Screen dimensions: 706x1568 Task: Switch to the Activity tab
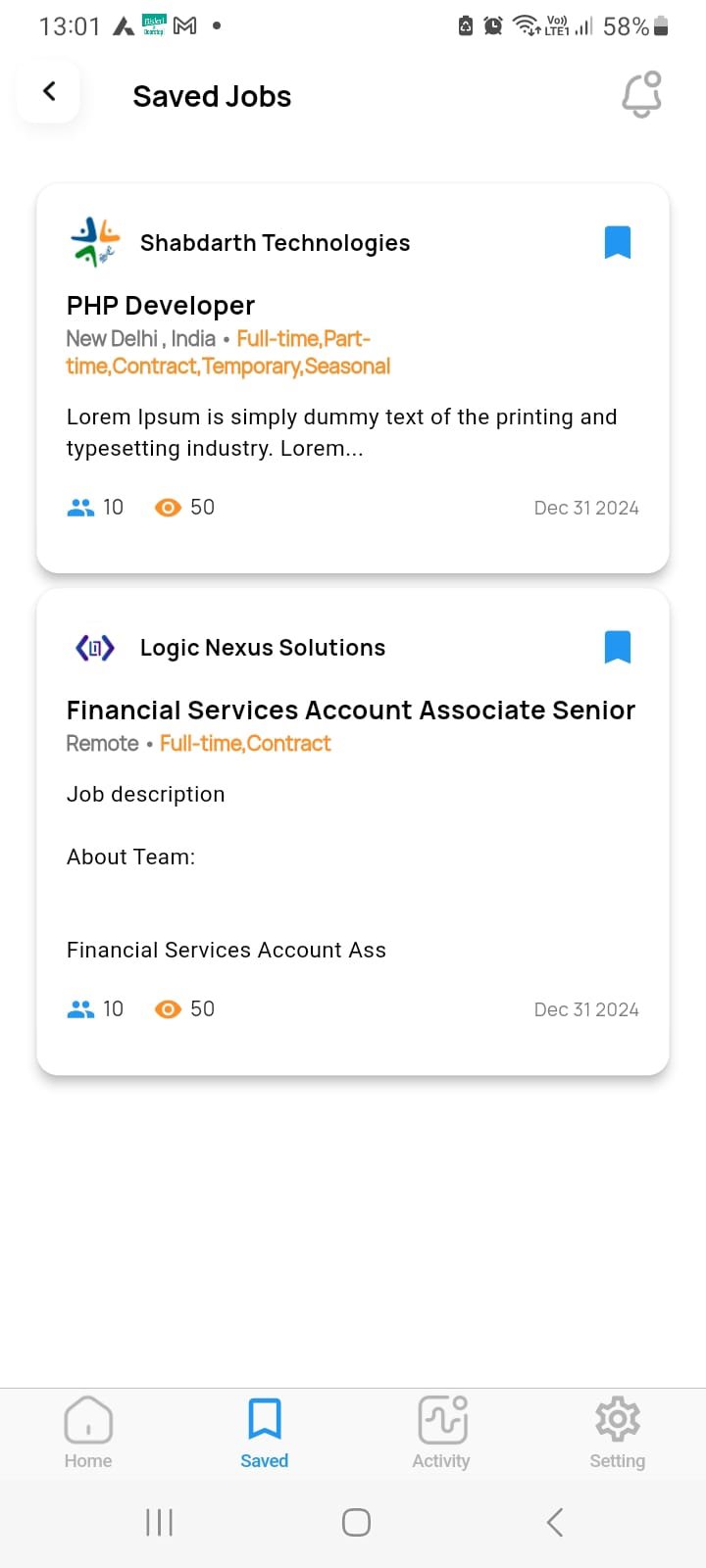click(x=441, y=1432)
